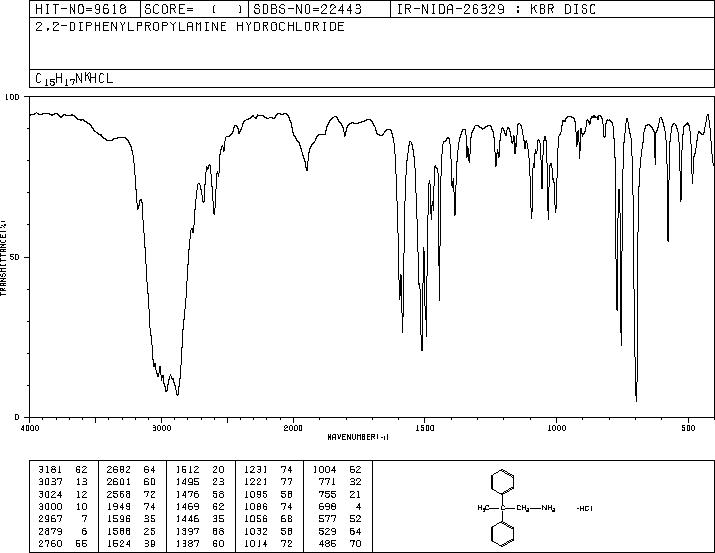Click the molecular structure diagram thumbnail
The image size is (715, 553).
(x=534, y=507)
